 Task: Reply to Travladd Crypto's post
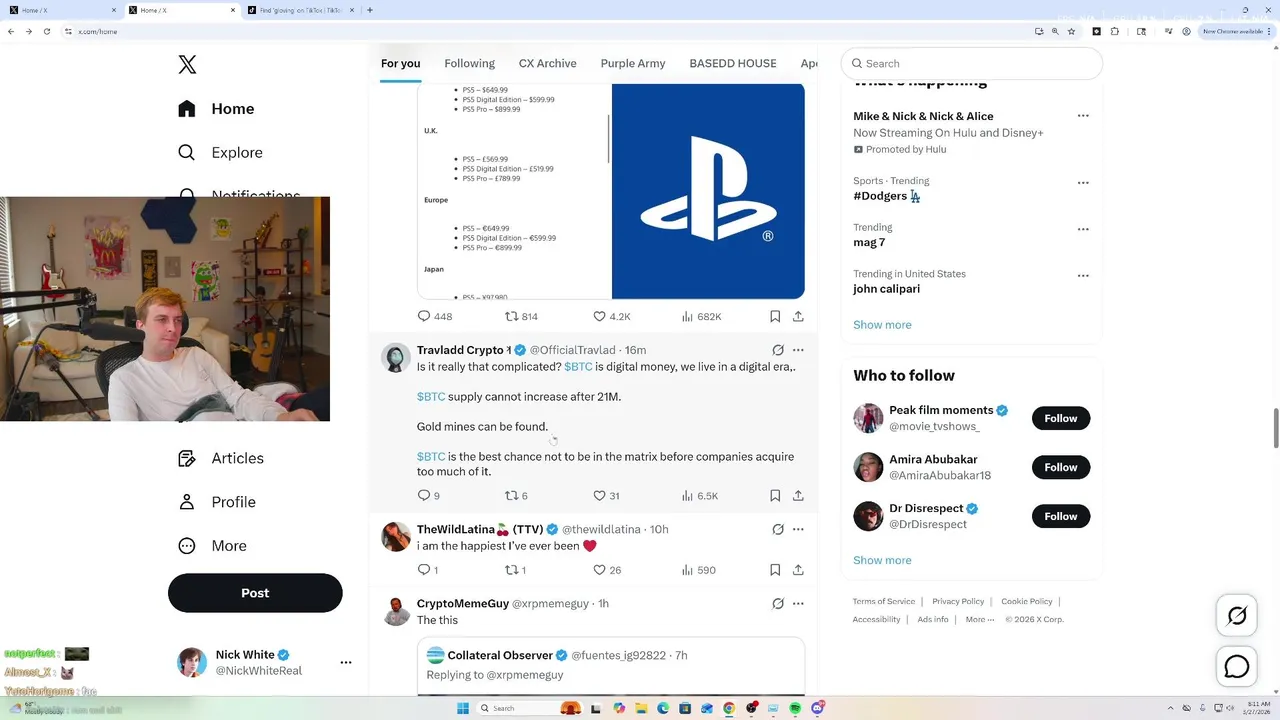point(428,495)
